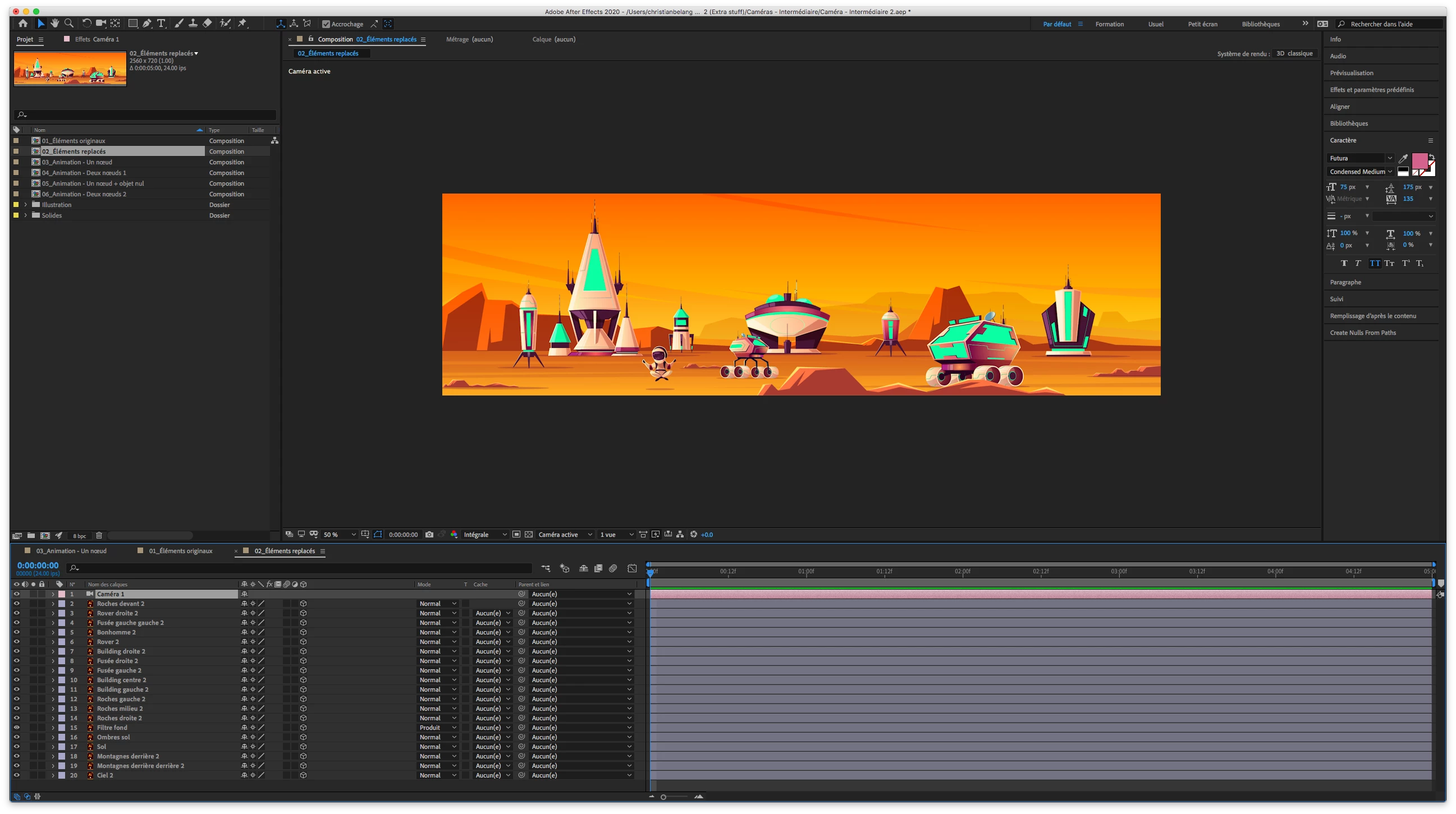Select the Horizontal Type tool

pyautogui.click(x=161, y=23)
